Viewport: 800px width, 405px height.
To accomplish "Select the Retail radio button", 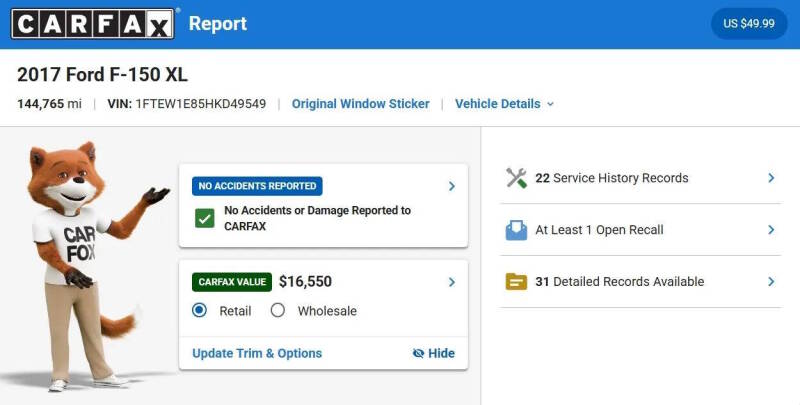I will (199, 310).
